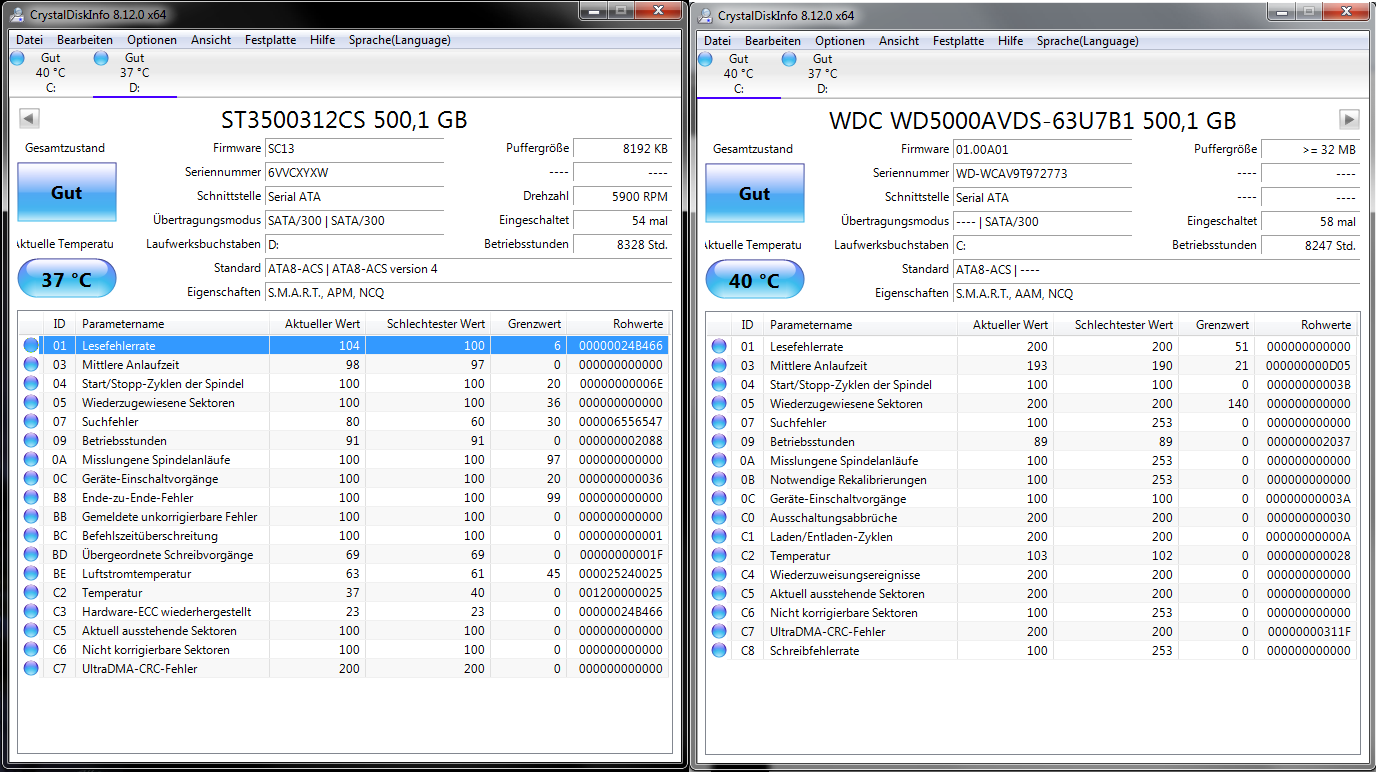Image resolution: width=1376 pixels, height=772 pixels.
Task: Click status orb for Hardware-ECC wiederhergestellt row
Action: (31, 612)
